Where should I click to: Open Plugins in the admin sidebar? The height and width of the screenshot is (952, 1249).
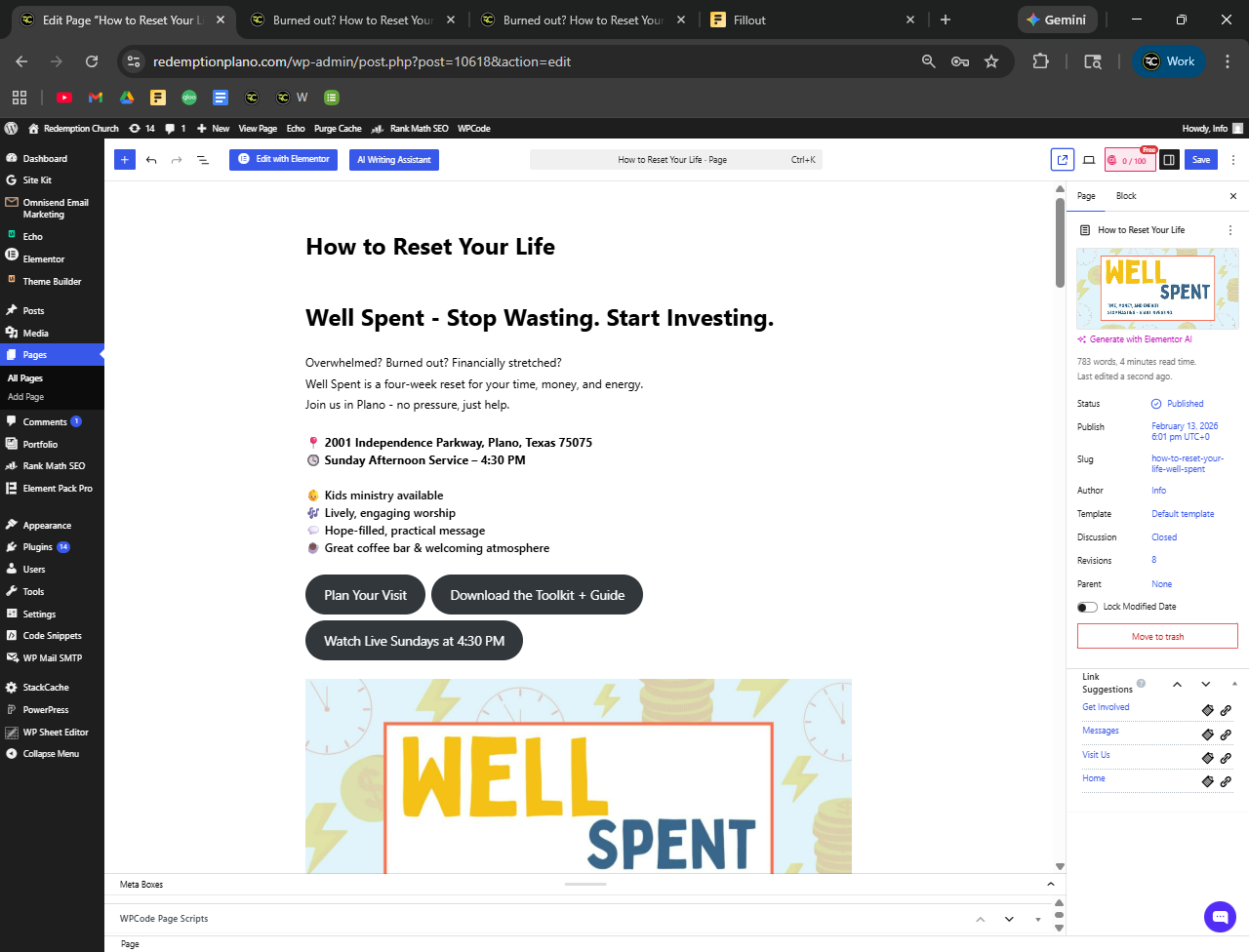[38, 547]
